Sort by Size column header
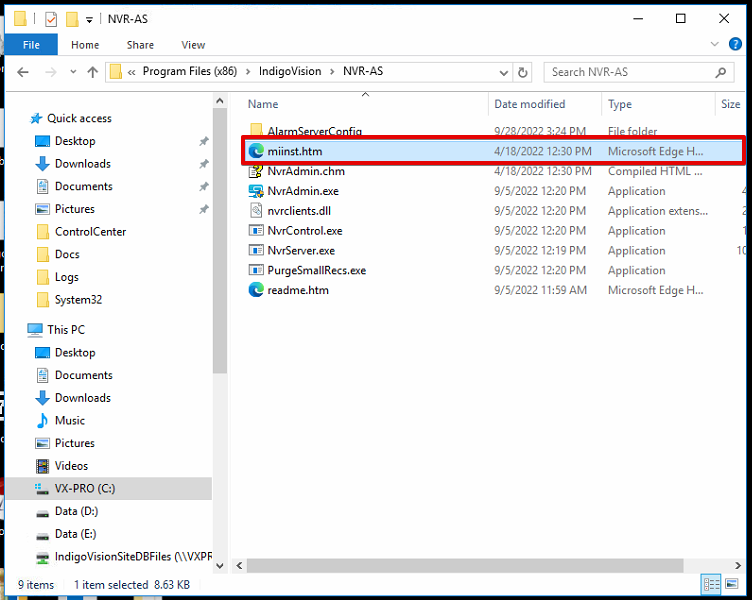 point(730,104)
